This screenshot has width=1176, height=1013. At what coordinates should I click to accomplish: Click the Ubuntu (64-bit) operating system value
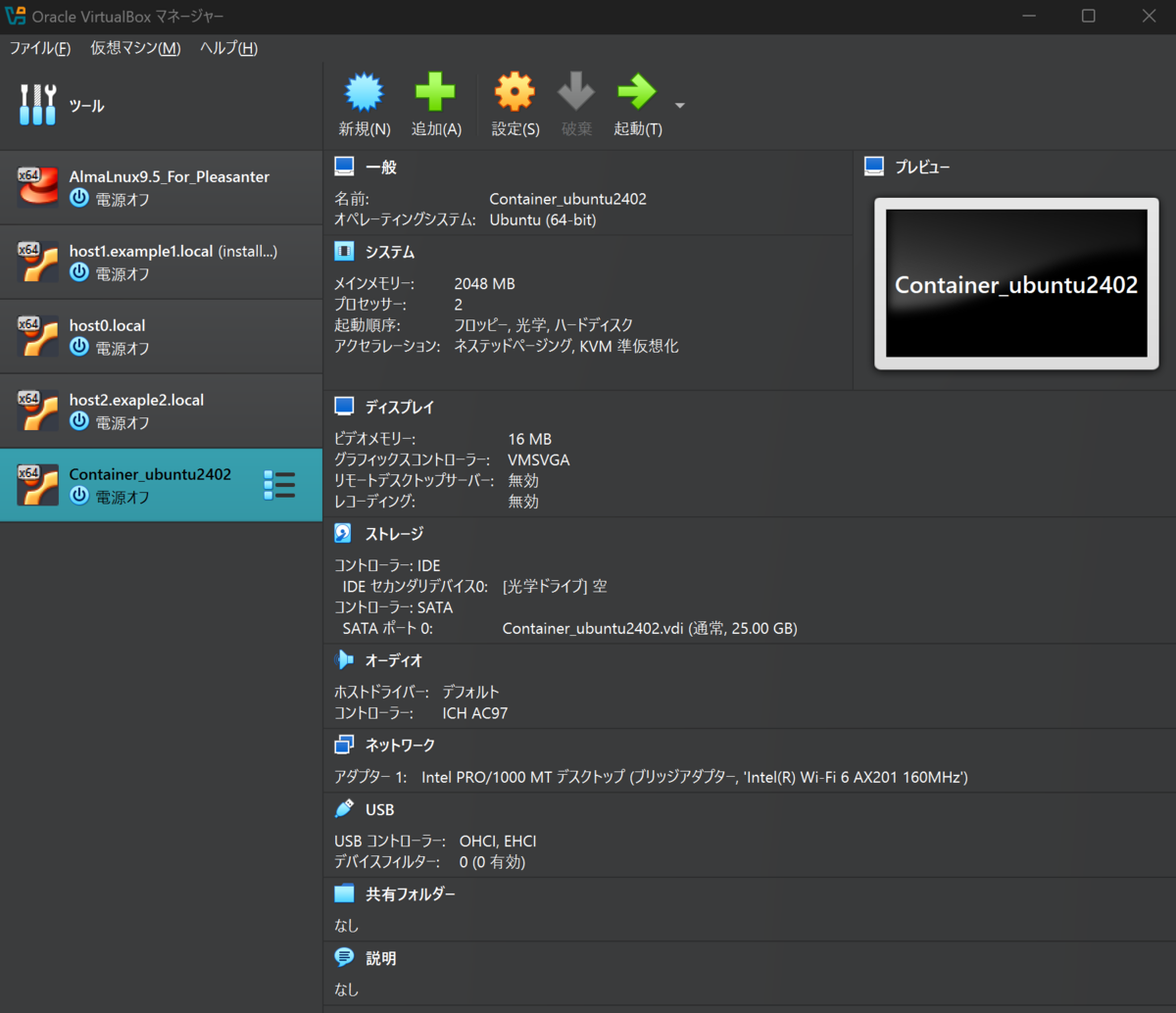click(543, 219)
